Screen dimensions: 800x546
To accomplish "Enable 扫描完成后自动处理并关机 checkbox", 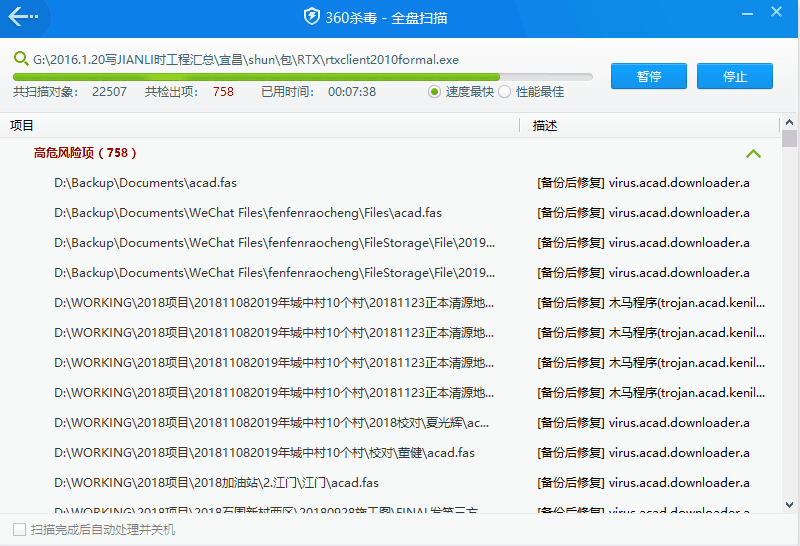I will click(x=19, y=530).
